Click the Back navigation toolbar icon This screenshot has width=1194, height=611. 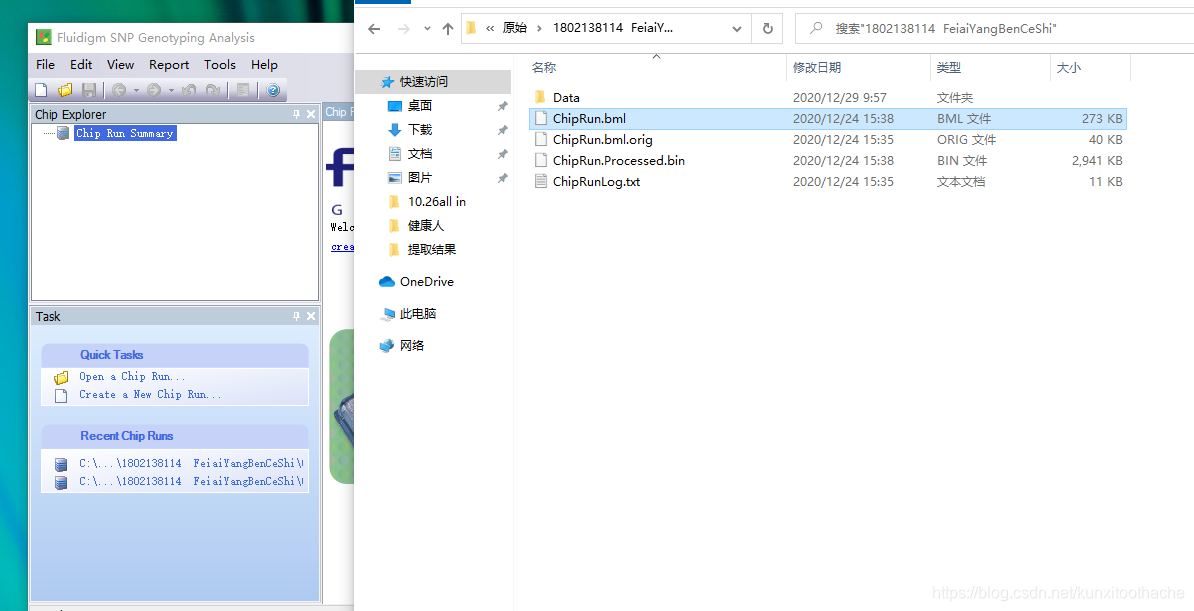(x=119, y=90)
